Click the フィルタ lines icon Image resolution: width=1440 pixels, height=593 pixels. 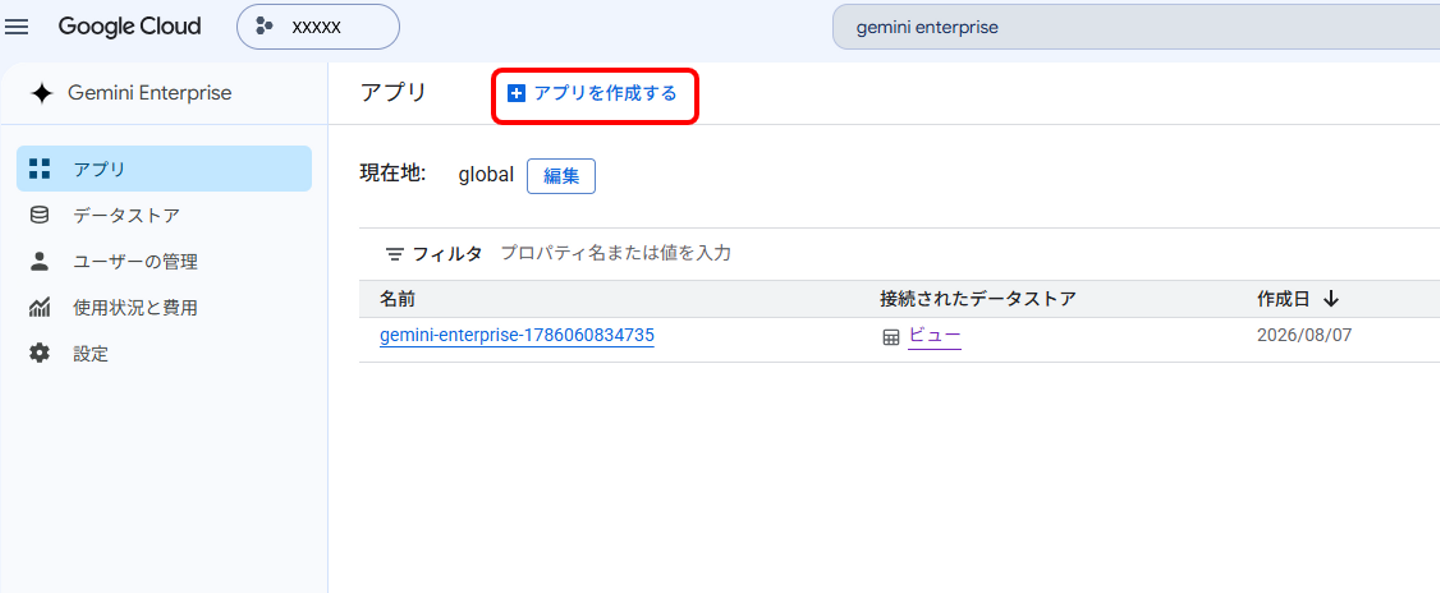pos(395,254)
